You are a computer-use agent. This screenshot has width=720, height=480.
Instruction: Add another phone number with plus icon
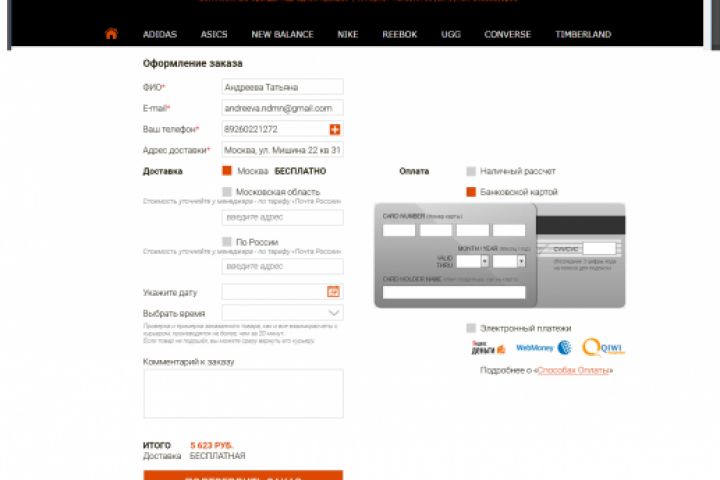tap(335, 130)
